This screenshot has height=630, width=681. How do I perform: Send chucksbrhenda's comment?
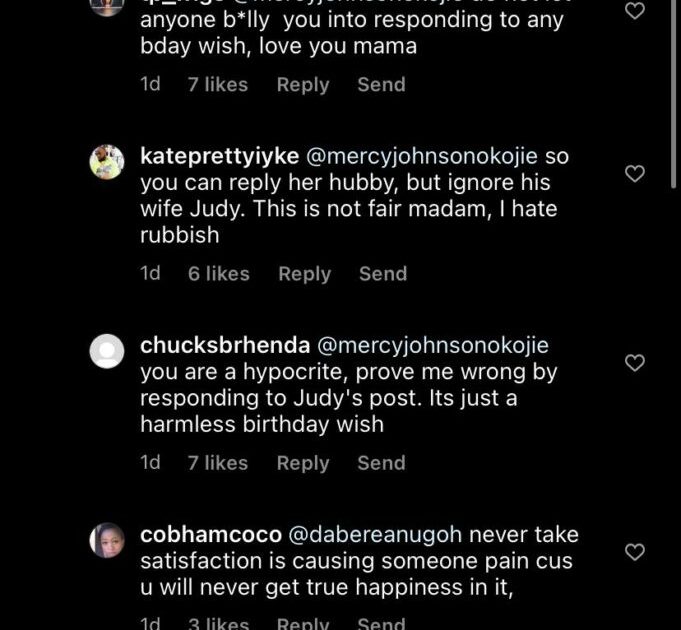pos(381,463)
